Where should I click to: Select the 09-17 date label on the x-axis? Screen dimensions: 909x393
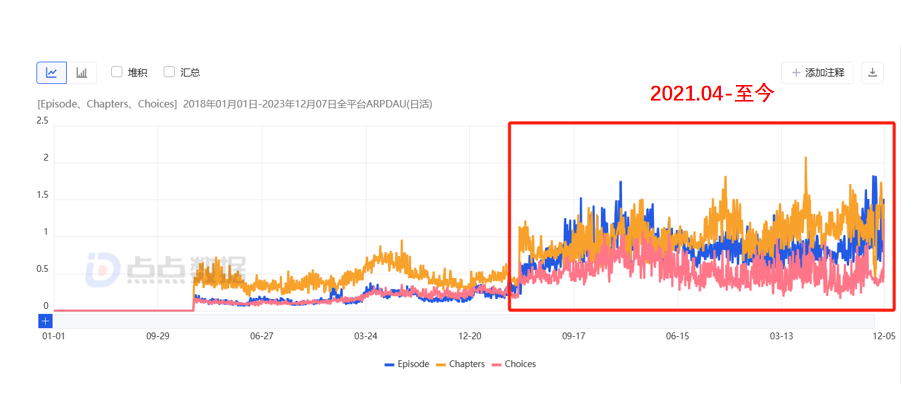573,336
